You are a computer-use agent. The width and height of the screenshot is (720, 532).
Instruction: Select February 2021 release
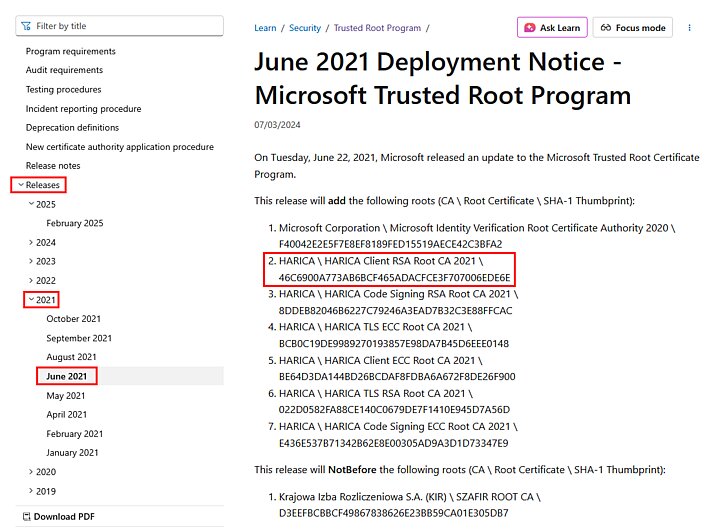[75, 433]
